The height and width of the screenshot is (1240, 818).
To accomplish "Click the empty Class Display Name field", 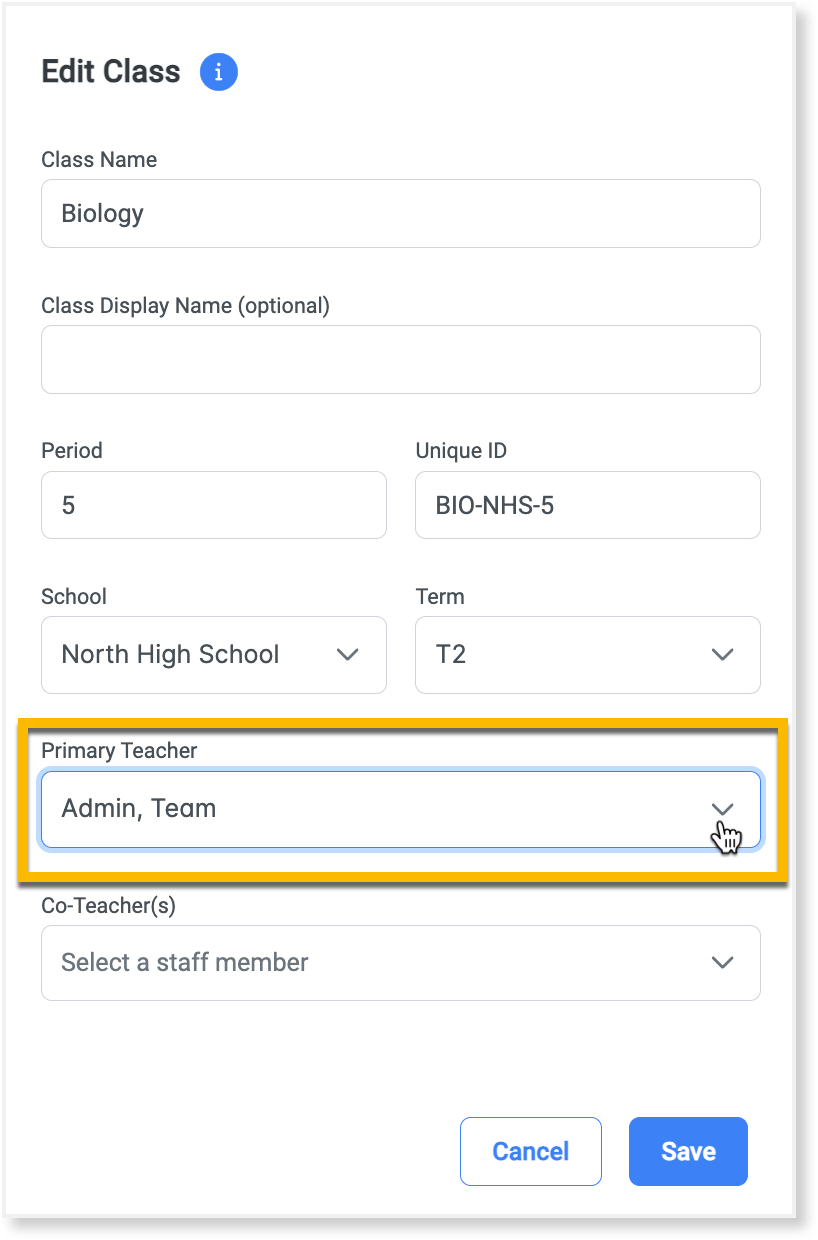I will point(400,359).
